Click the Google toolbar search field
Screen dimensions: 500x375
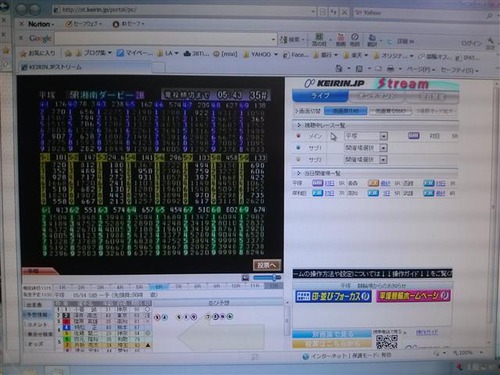166,39
